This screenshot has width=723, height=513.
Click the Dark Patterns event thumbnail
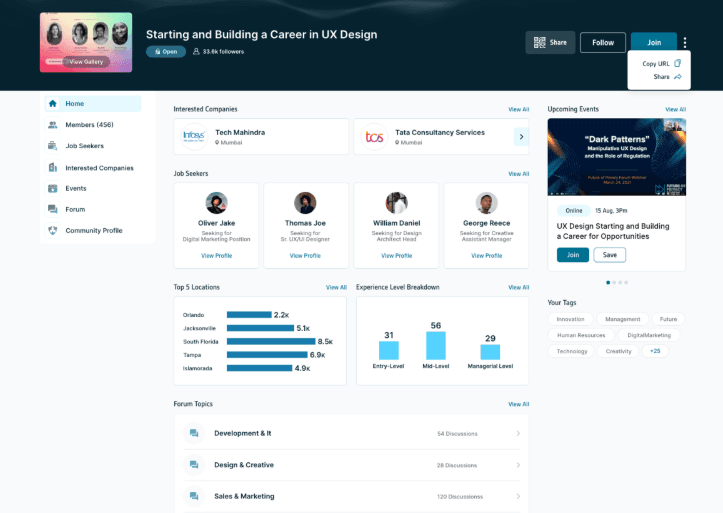(x=616, y=157)
